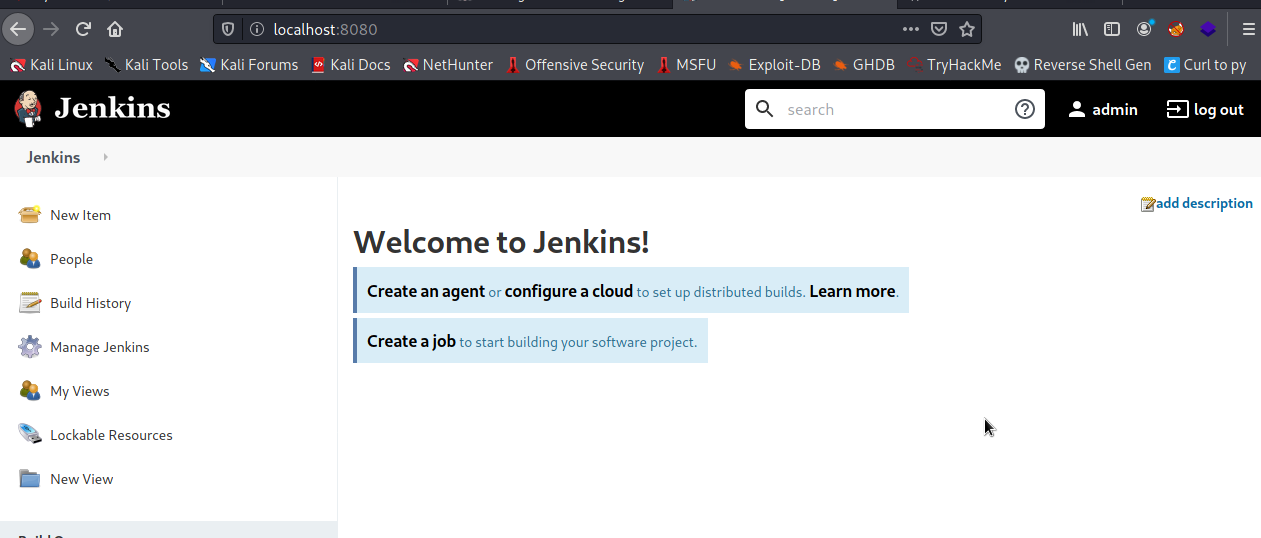Open the Exploit-DB bookmark
Viewport: 1261px width, 538px height.
click(x=774, y=65)
